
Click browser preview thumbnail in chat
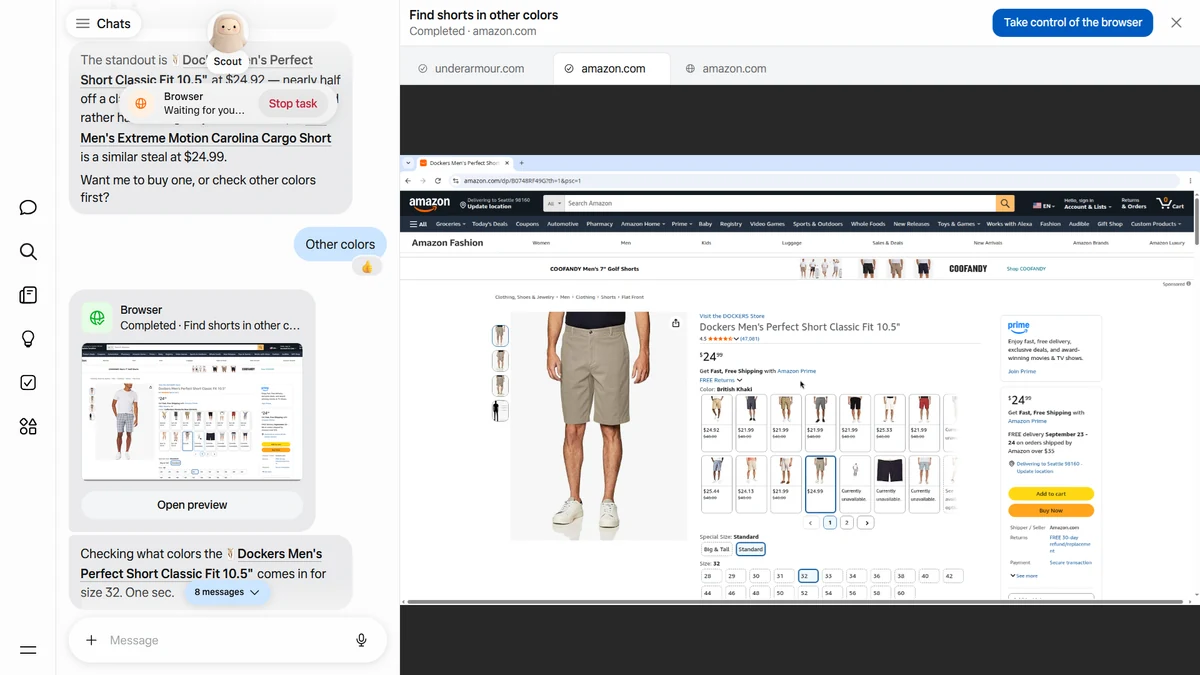pyautogui.click(x=192, y=411)
